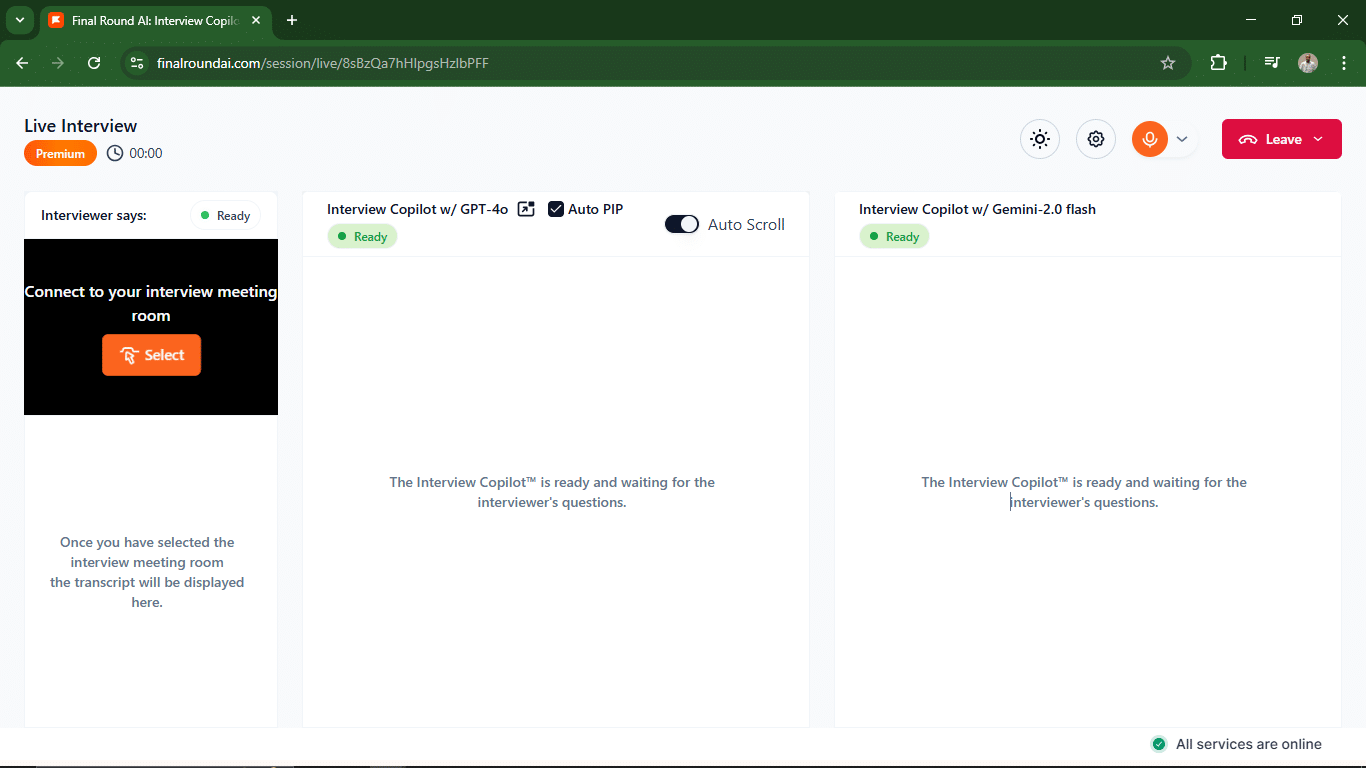Close the Final Round AI tab
The height and width of the screenshot is (768, 1366).
click(x=256, y=20)
